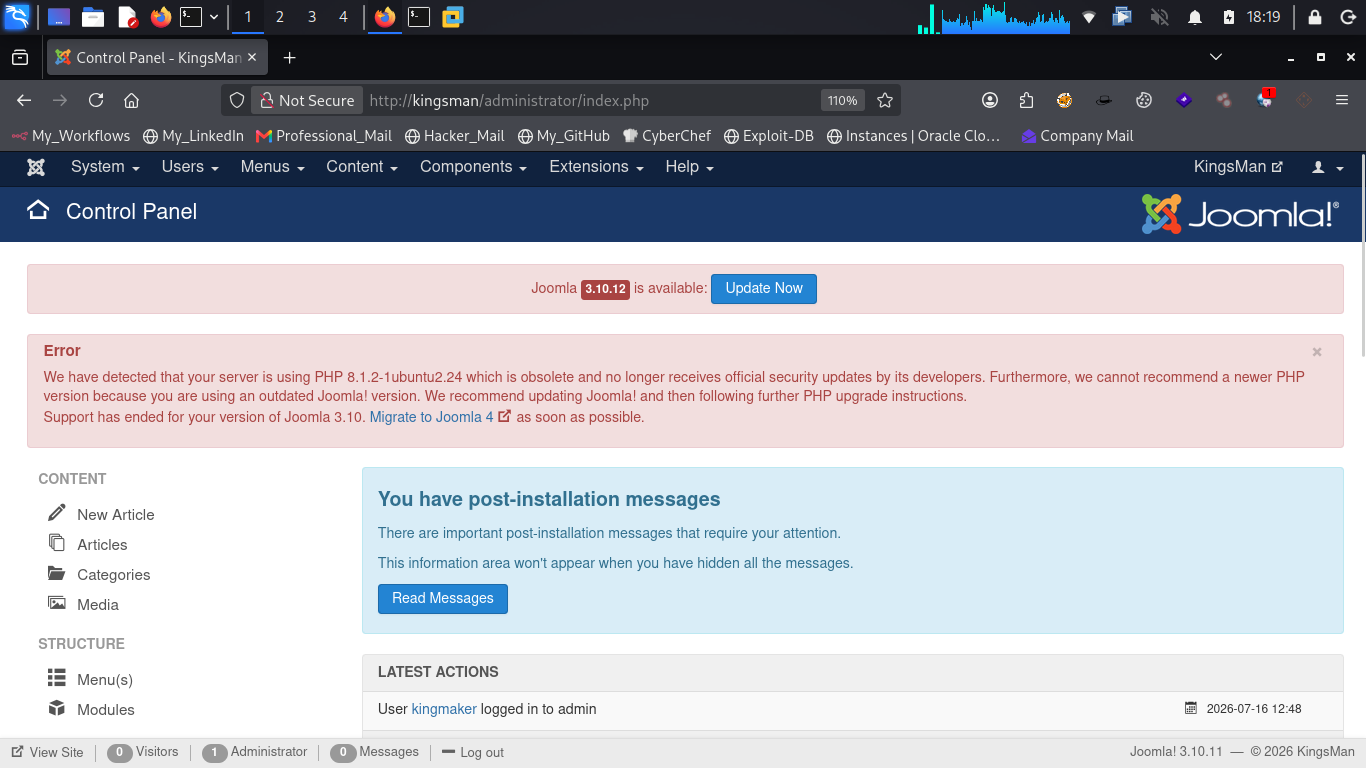Click the Articles stack icon

pyautogui.click(x=57, y=542)
